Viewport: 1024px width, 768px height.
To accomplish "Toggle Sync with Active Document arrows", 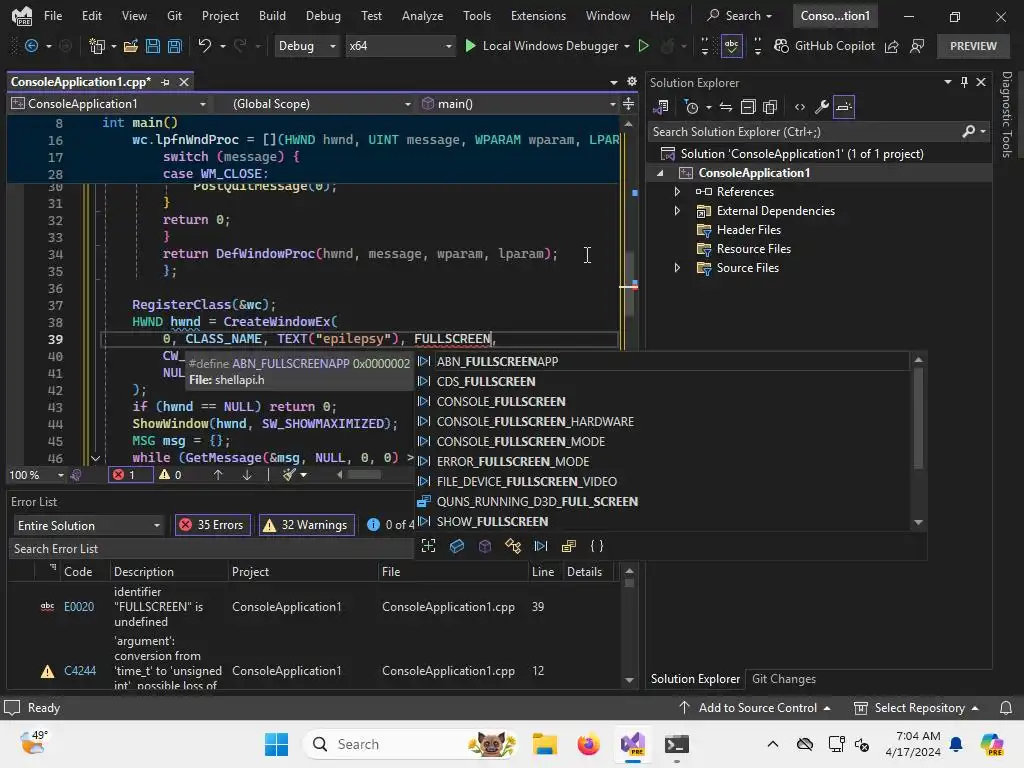I will (x=726, y=107).
